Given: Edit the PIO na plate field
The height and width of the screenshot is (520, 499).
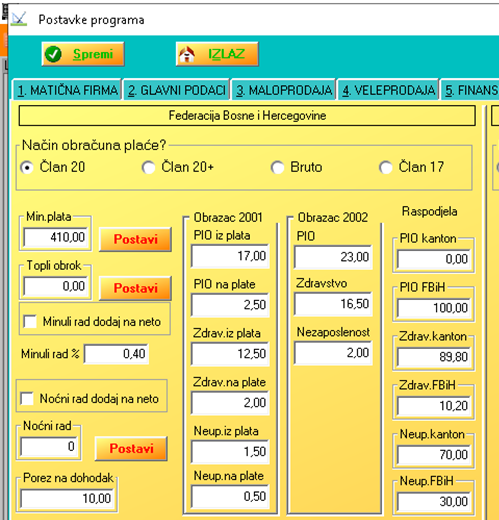Looking at the screenshot, I should click(230, 305).
